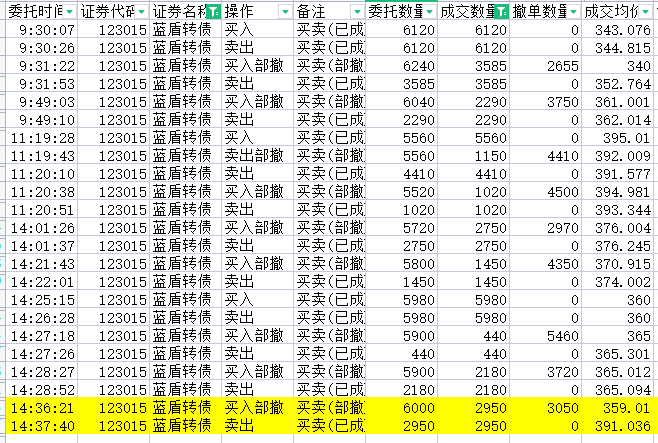
Task: Select the time cell 9:30:26
Action: coord(42,48)
